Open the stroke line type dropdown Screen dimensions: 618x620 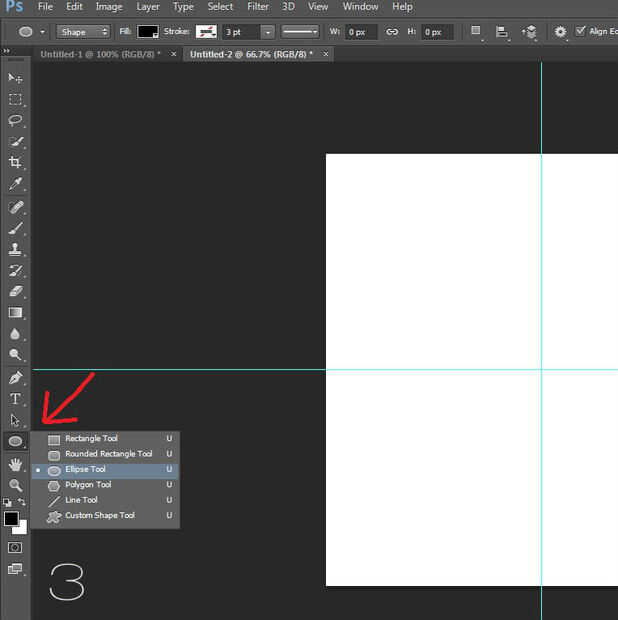tap(300, 32)
